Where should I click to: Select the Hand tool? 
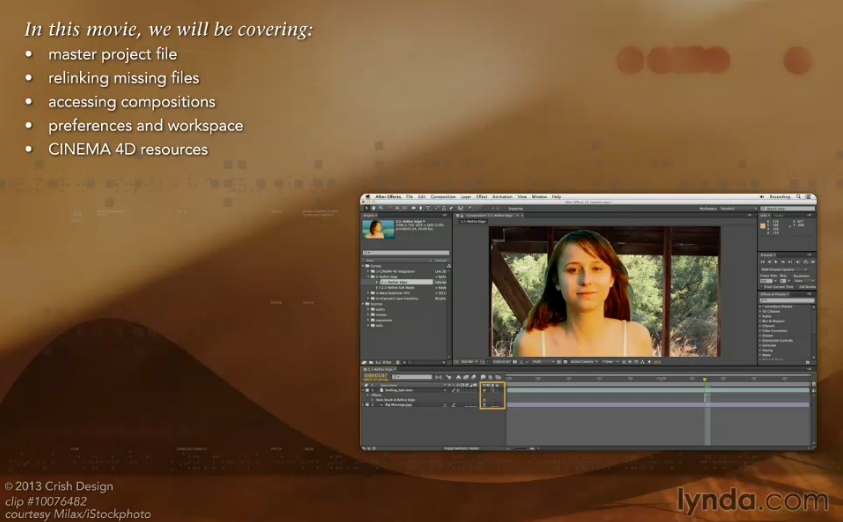(x=374, y=208)
